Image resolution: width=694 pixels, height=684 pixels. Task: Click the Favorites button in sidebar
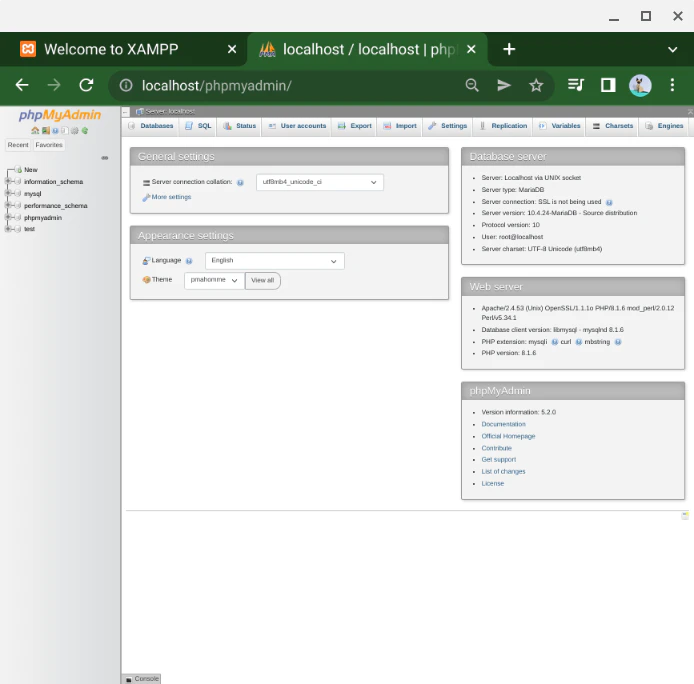pyautogui.click(x=49, y=145)
